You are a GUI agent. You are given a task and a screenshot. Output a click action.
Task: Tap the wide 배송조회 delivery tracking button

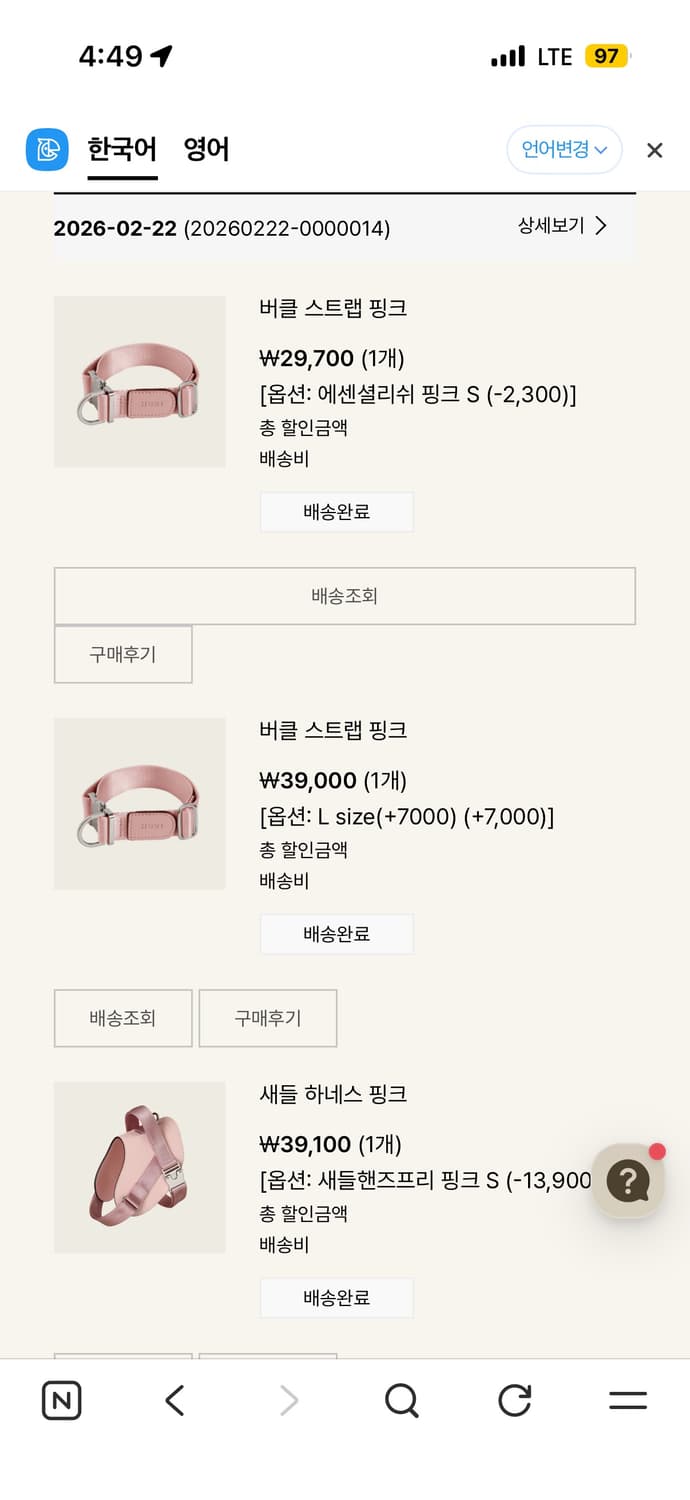coord(345,596)
